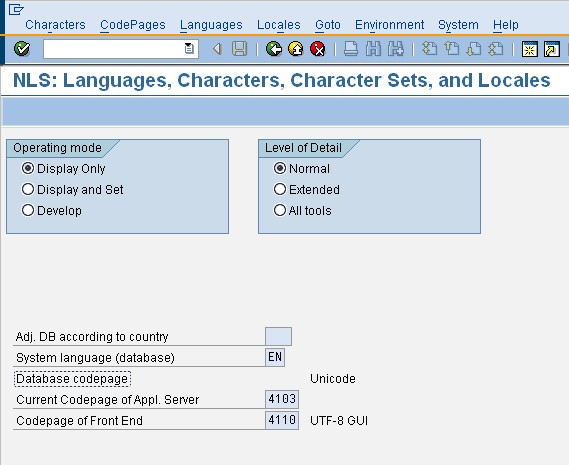Click the NLS: Languages, Characters title text
The width and height of the screenshot is (569, 465).
[x=282, y=81]
